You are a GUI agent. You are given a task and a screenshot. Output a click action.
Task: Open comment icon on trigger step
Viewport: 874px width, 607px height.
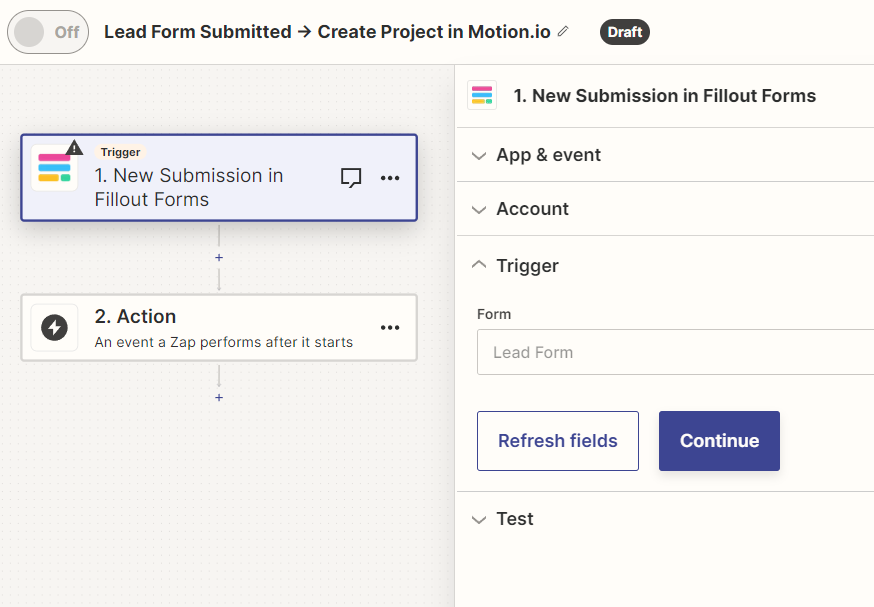tap(351, 178)
